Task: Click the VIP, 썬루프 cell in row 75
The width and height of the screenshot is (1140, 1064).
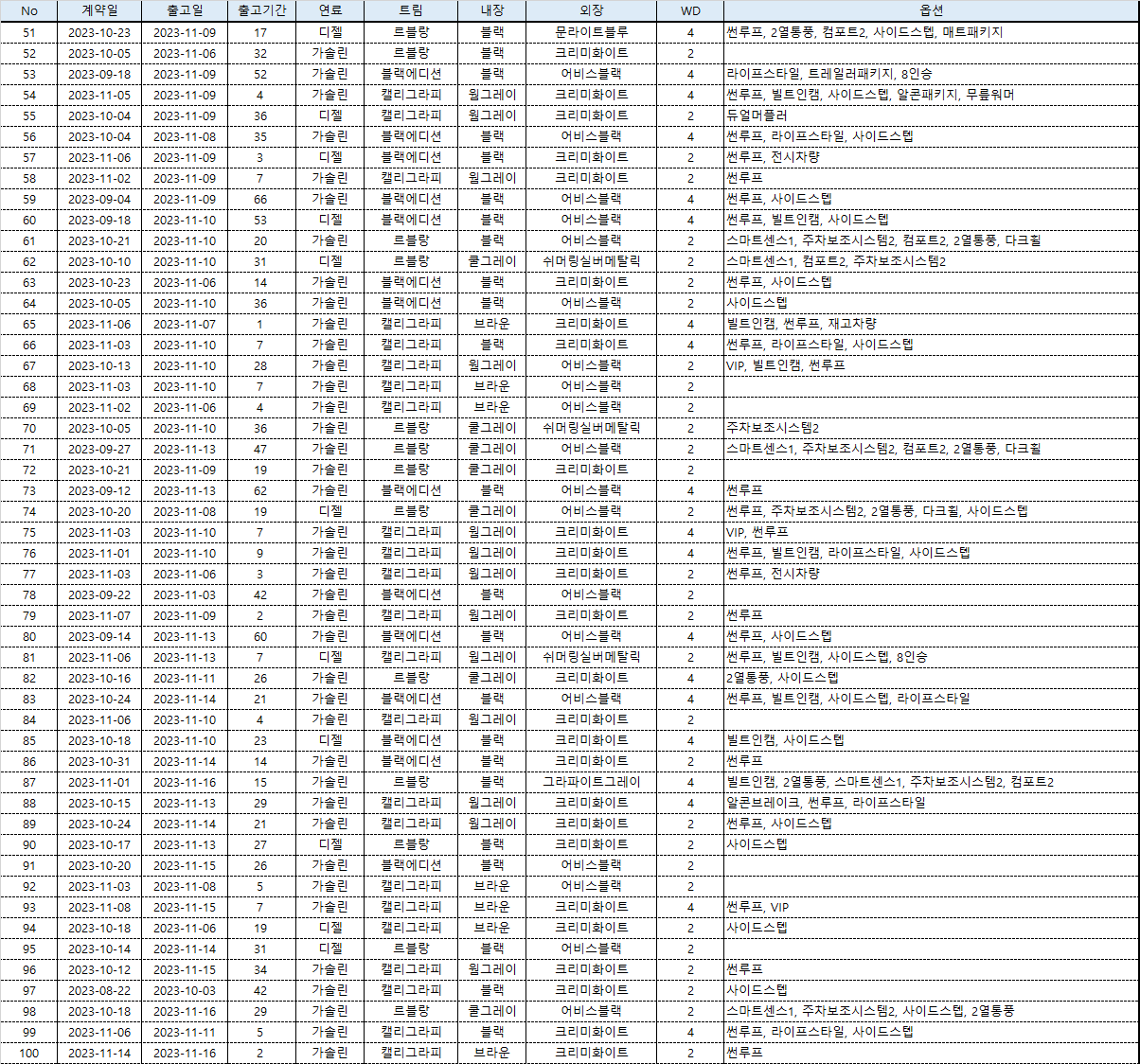Action: 931,532
